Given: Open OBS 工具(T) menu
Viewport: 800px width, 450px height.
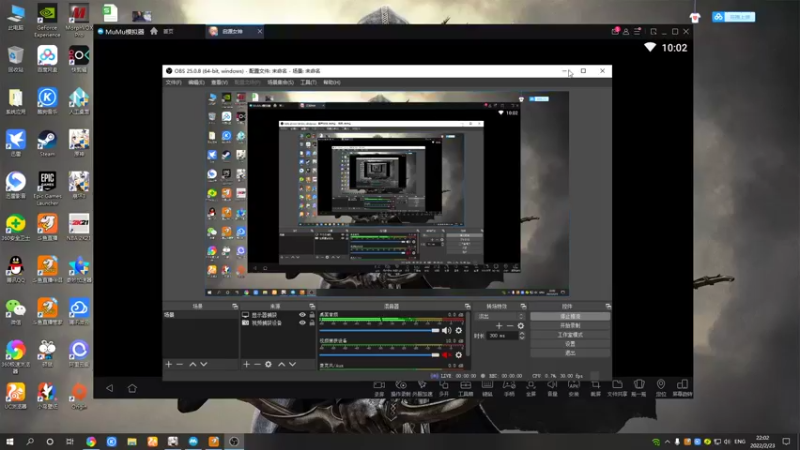Looking at the screenshot, I should (308, 82).
